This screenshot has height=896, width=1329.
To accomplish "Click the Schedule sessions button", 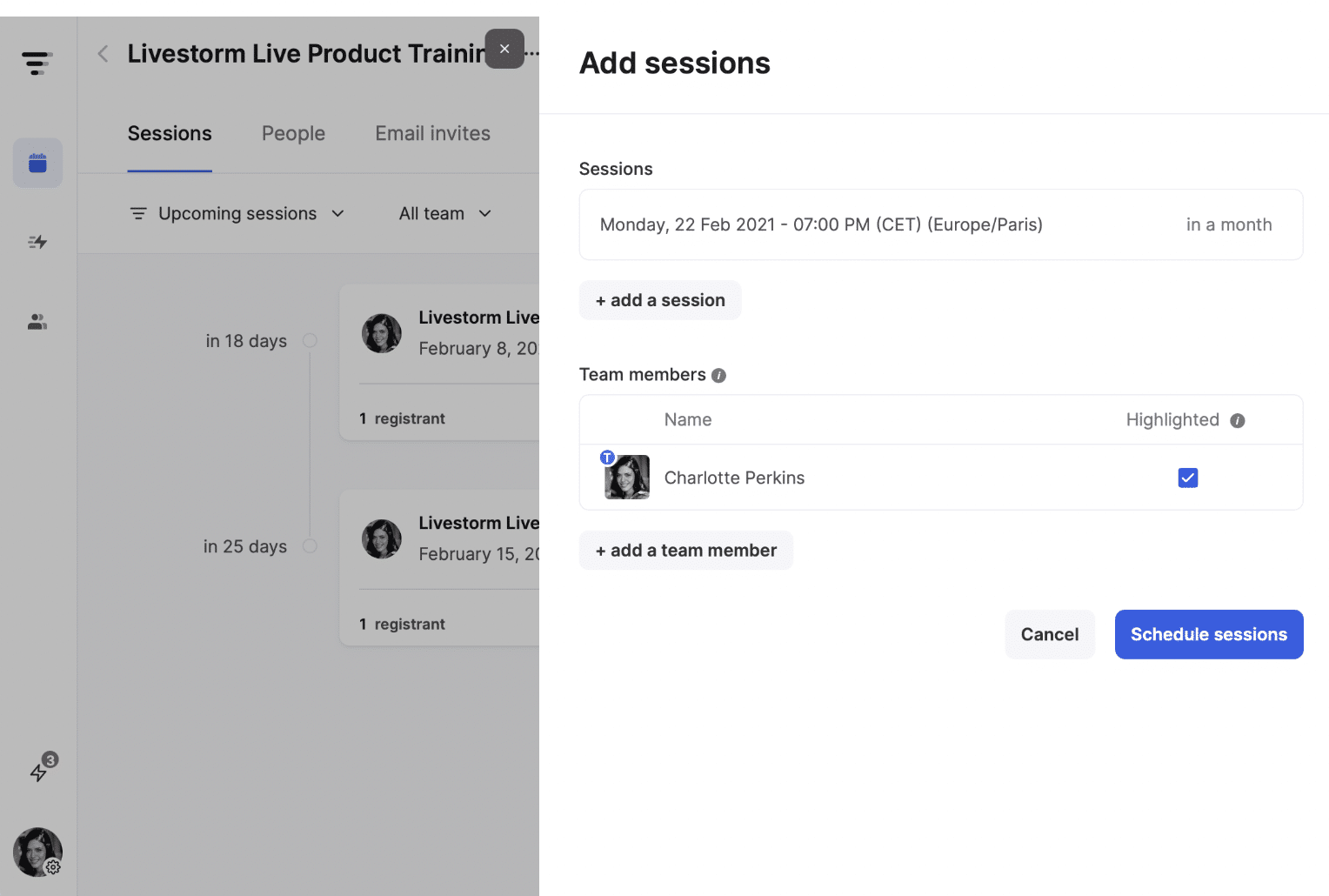I will click(x=1208, y=634).
